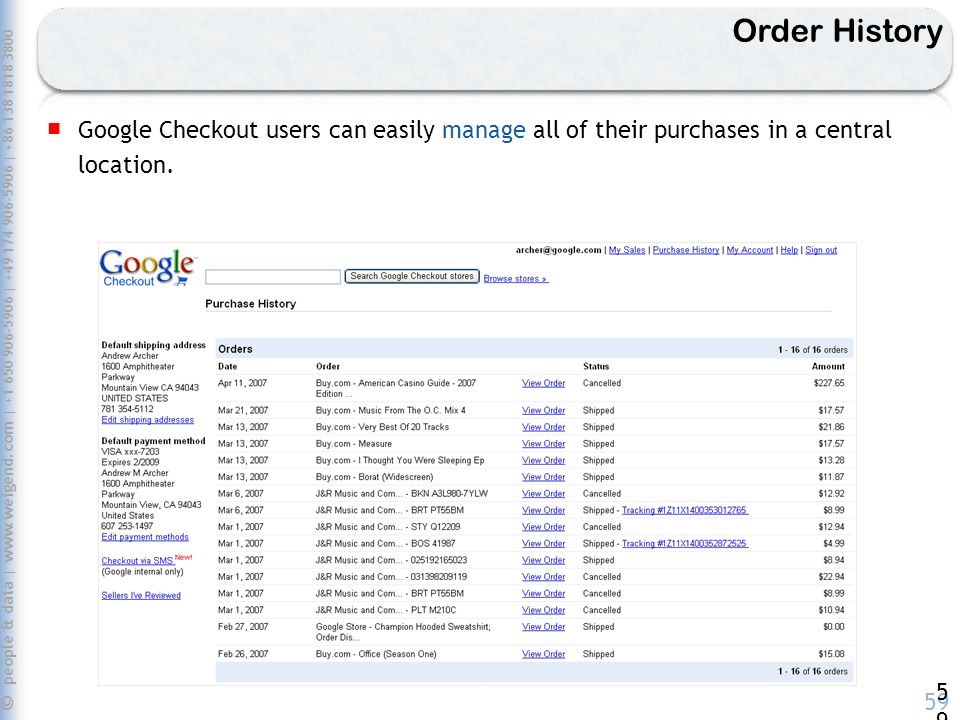Click the word 'manage' in the slide bullet

pos(484,130)
